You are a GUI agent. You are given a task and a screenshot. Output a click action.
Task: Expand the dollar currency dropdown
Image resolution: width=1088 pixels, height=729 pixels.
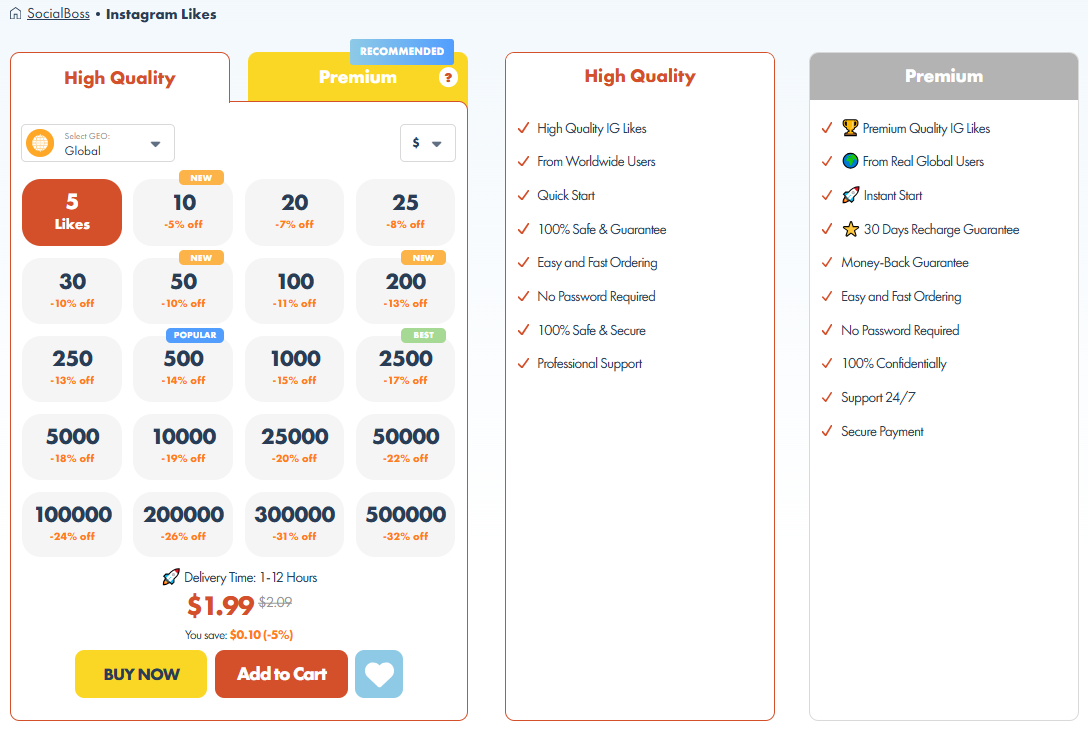[x=427, y=143]
